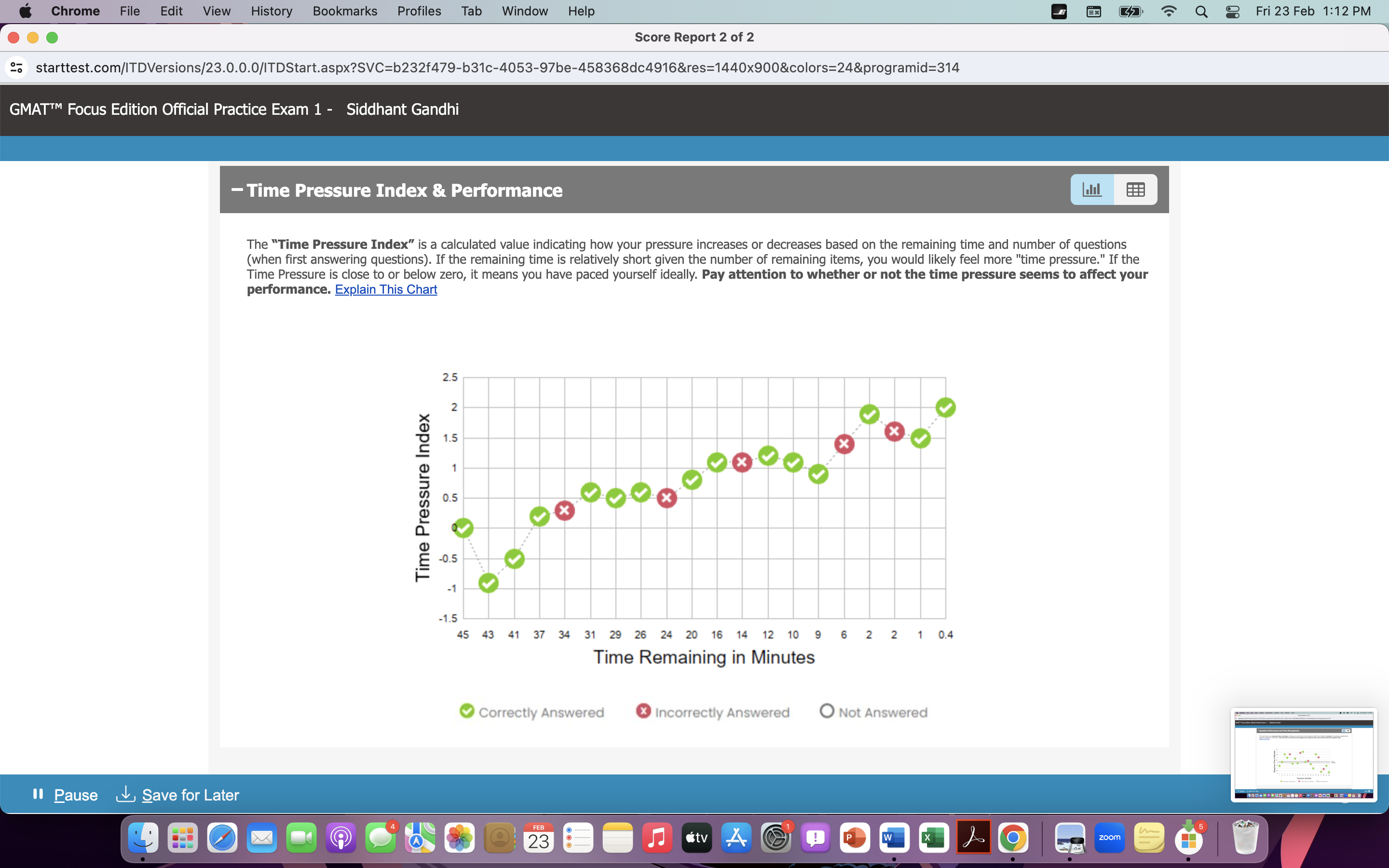1389x868 pixels.
Task: Click the Incorrectly Answered legend item
Action: click(713, 712)
